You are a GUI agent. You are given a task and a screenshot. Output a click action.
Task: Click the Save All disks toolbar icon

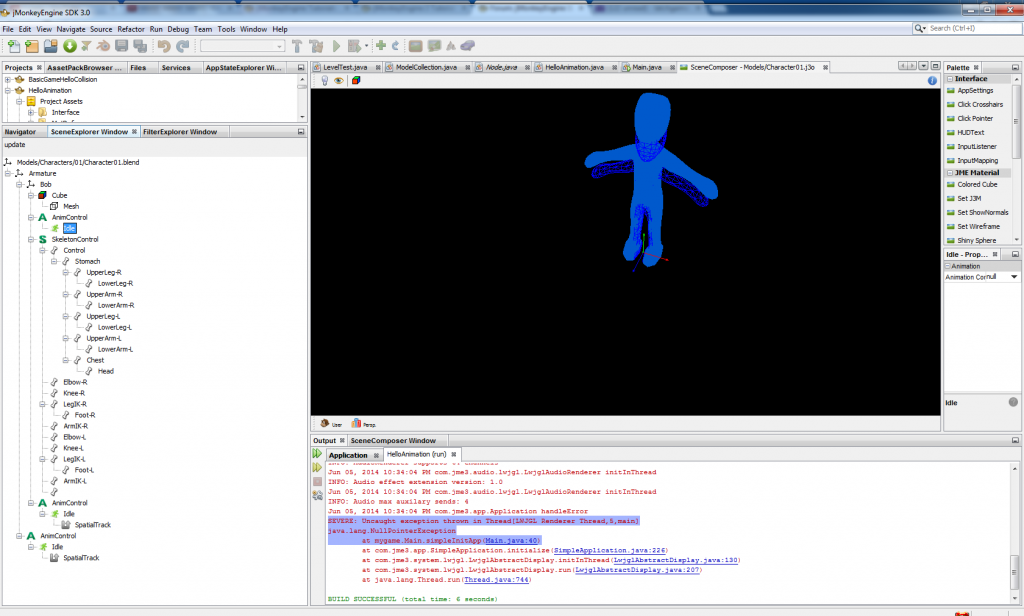(x=140, y=46)
